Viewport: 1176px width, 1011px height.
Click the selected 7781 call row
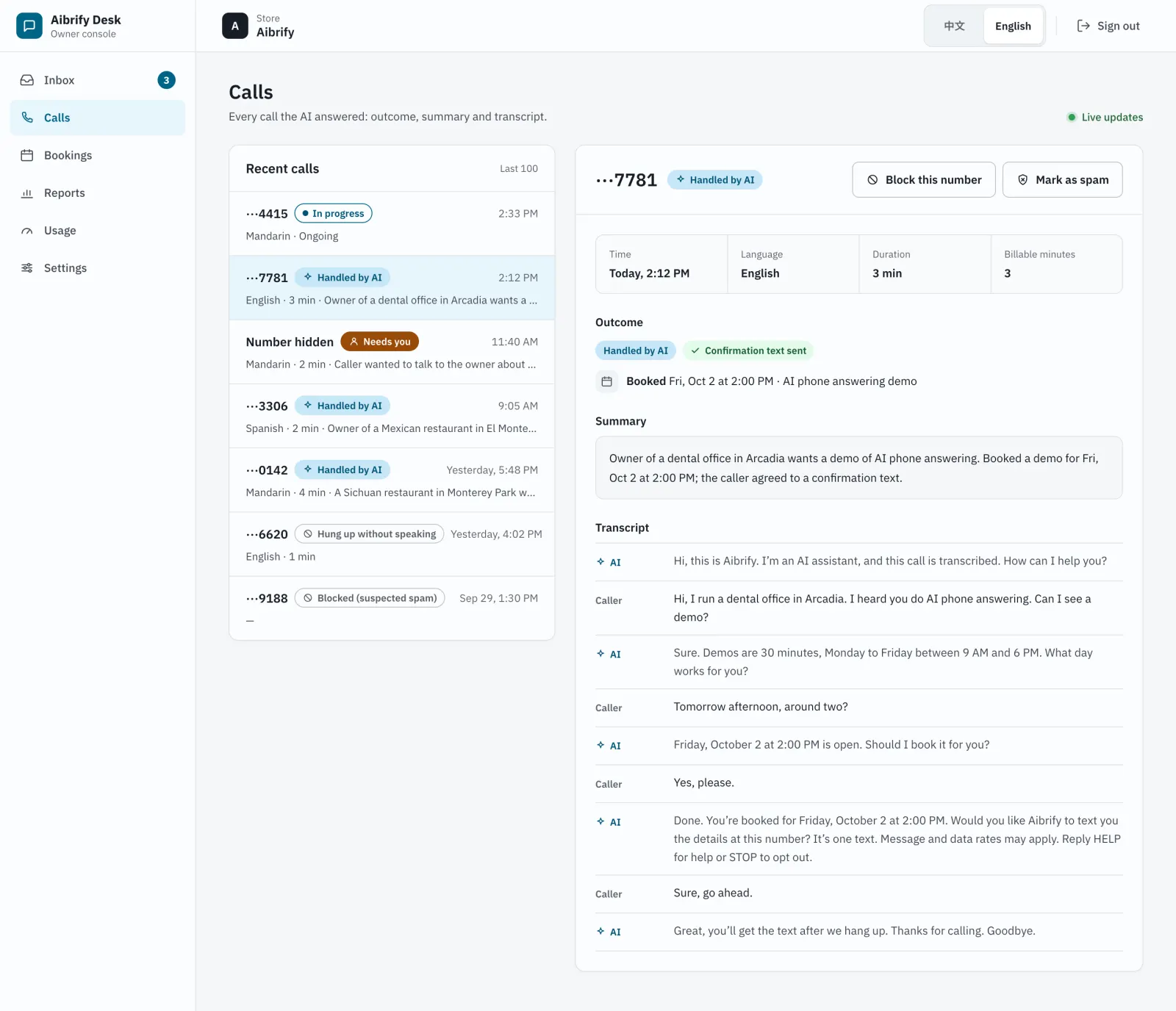(x=392, y=288)
